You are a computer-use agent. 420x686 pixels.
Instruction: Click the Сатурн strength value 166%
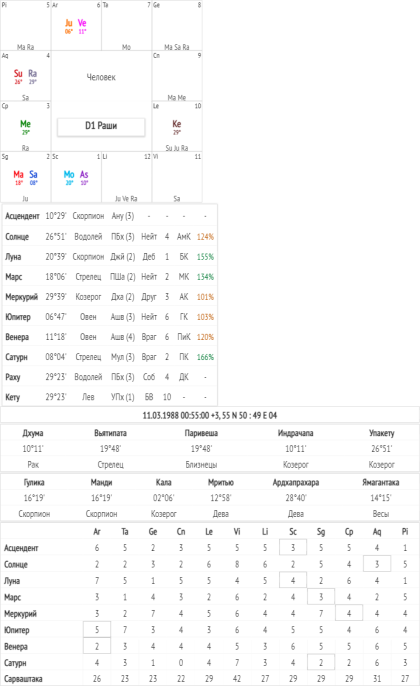[x=205, y=357]
